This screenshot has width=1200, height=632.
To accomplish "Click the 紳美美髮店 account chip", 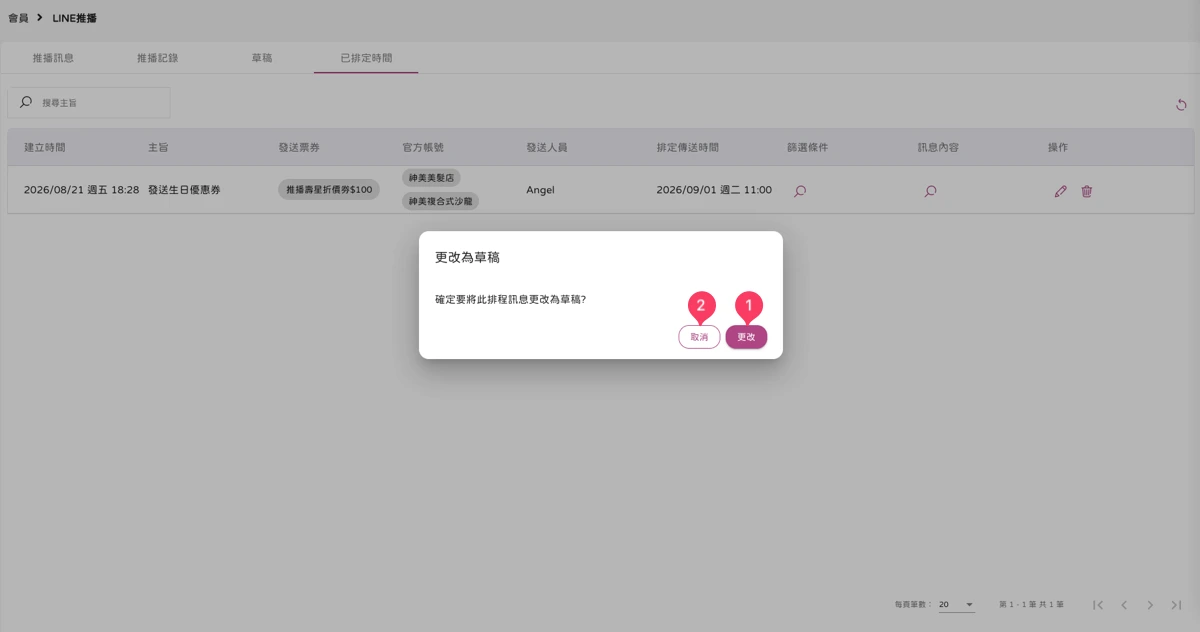I will pos(431,178).
